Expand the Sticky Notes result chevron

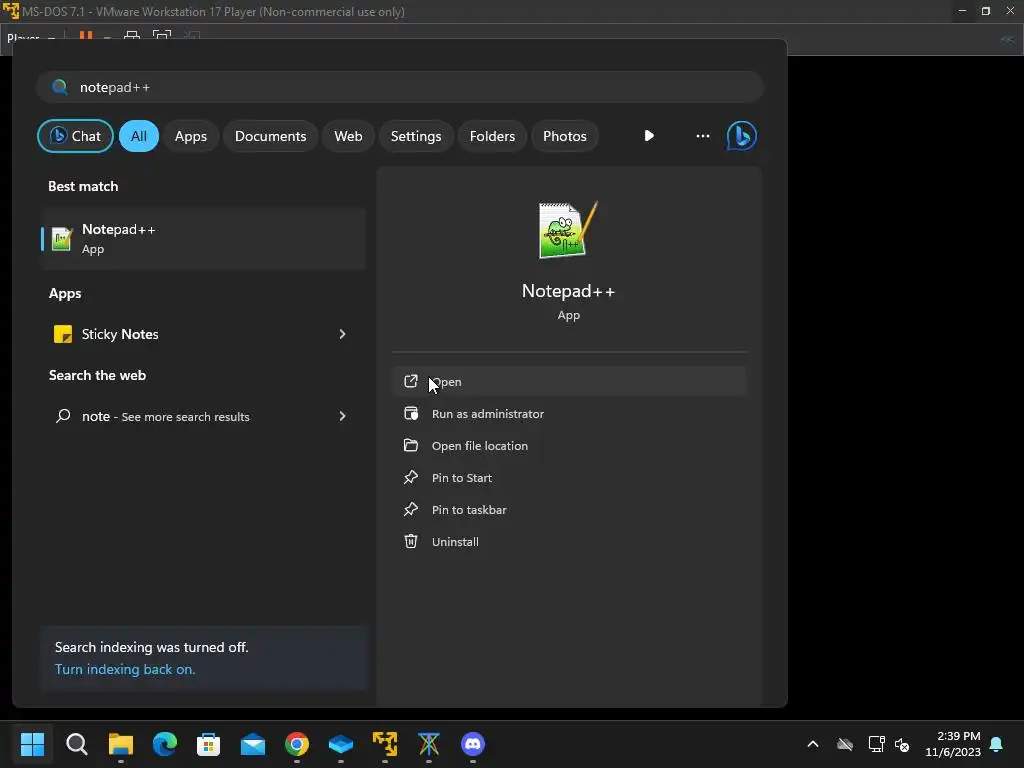click(x=342, y=334)
